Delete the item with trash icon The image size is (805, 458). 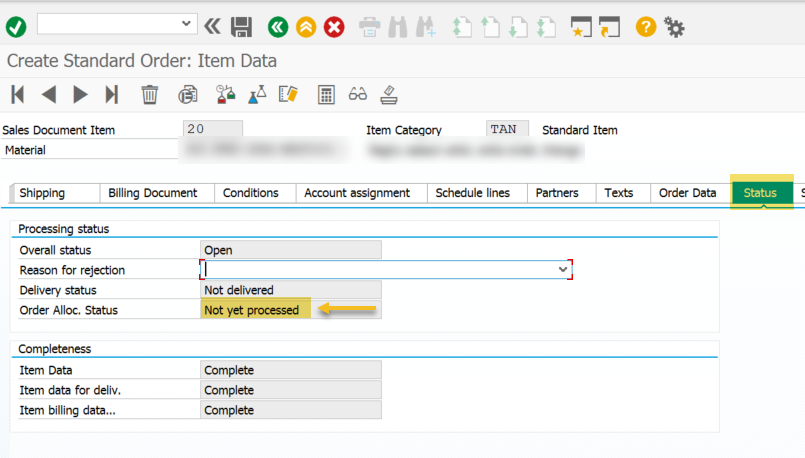[x=150, y=95]
